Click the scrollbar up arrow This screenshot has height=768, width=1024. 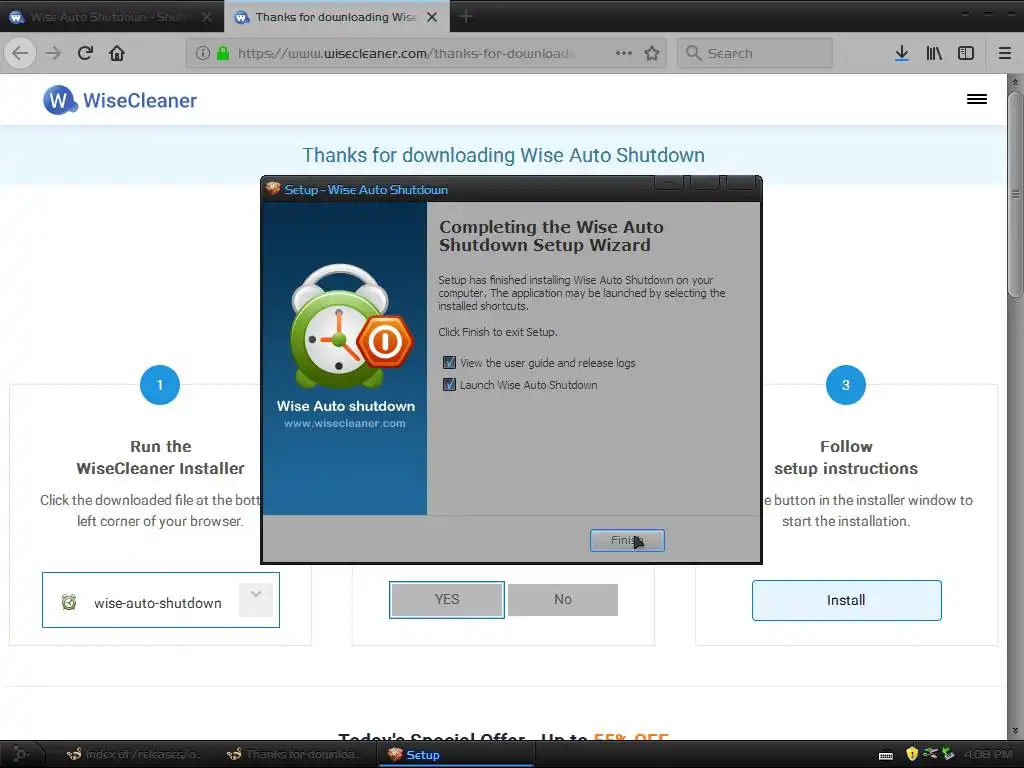click(1015, 83)
